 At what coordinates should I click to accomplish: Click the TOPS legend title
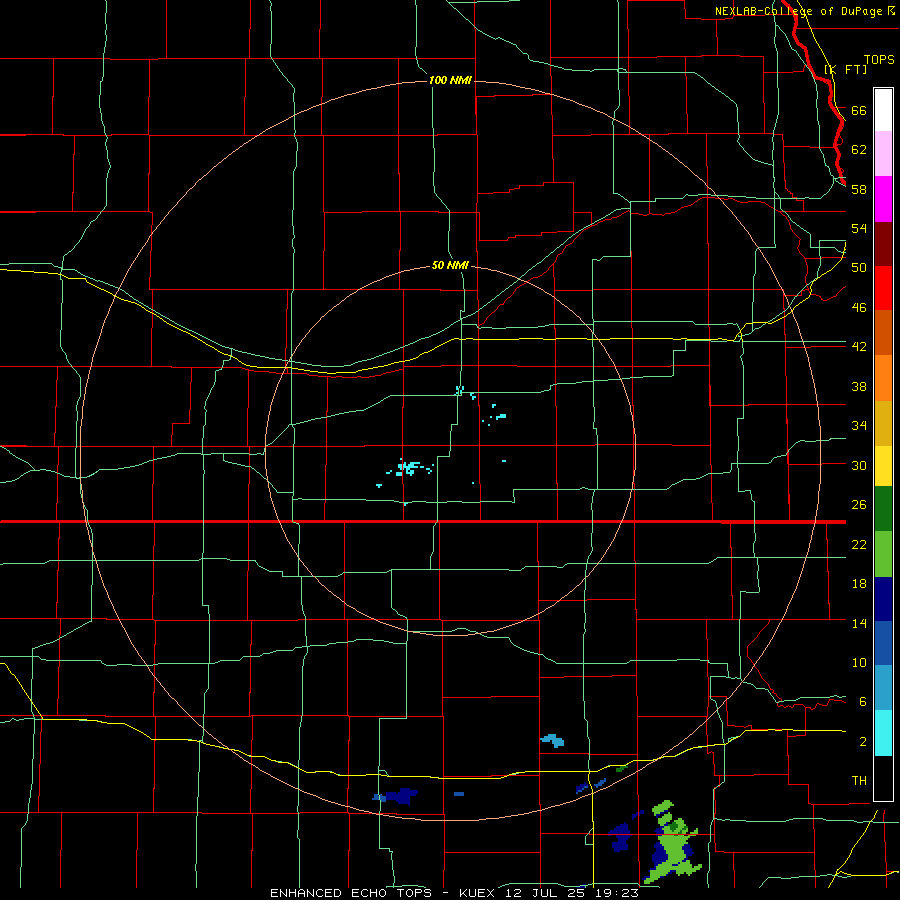point(879,59)
